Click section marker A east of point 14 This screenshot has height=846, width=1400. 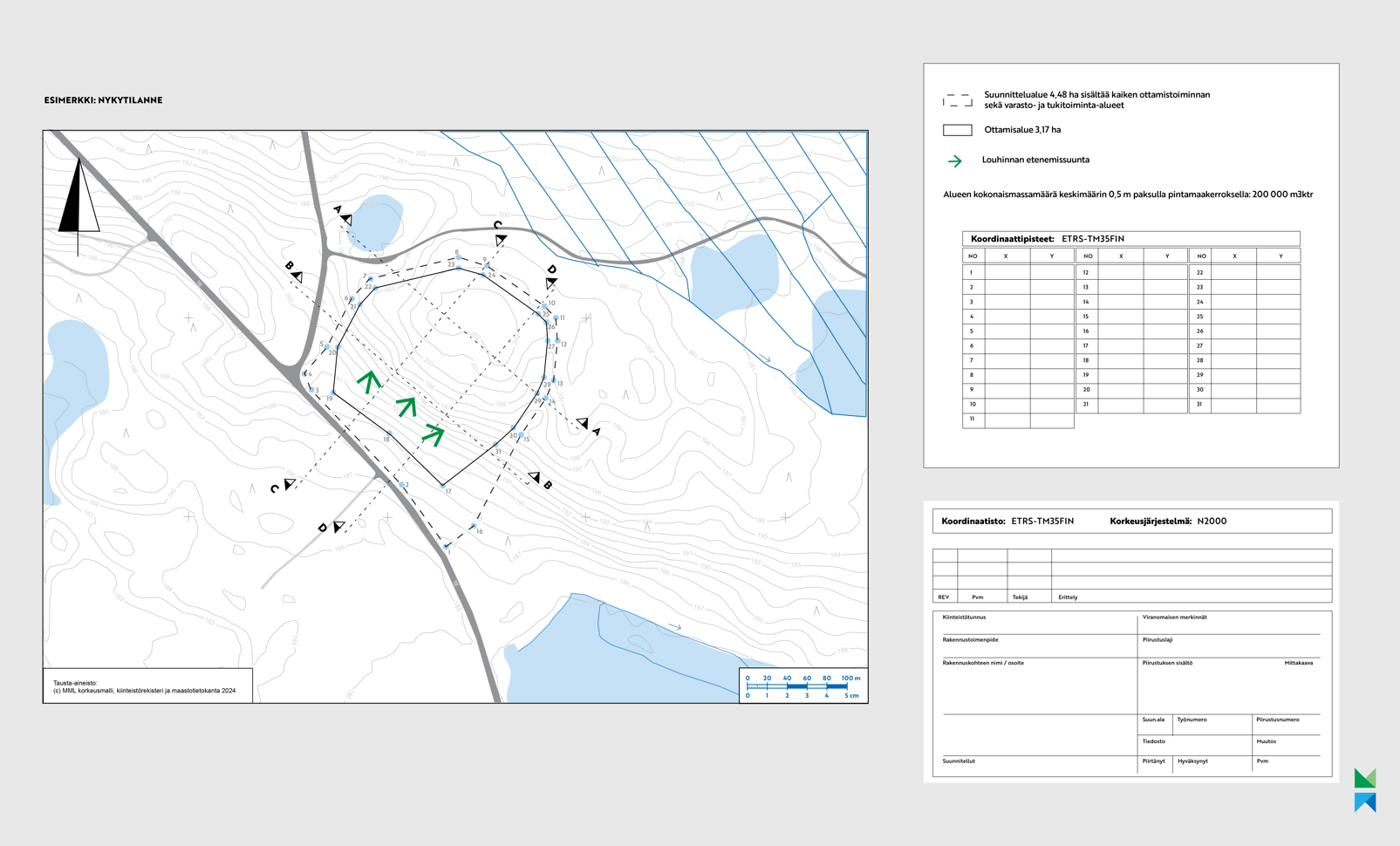[x=589, y=427]
